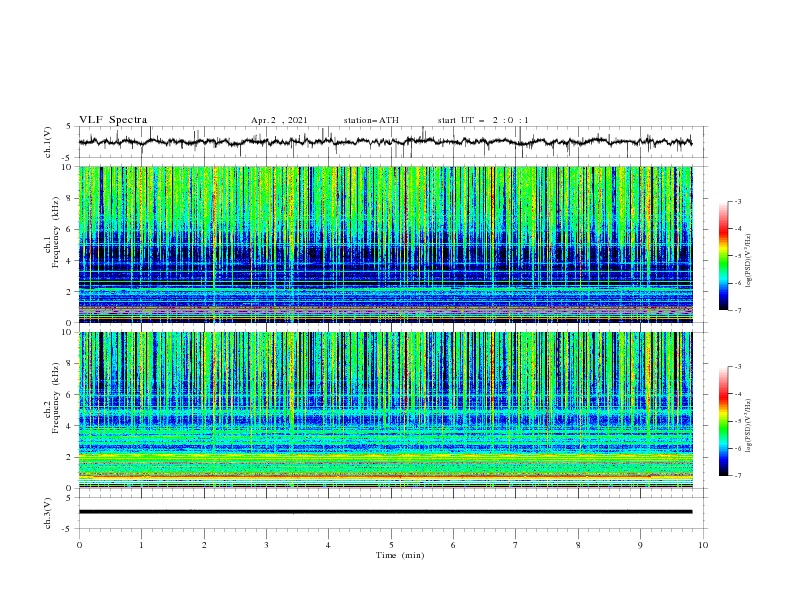Click the "6" kHz tick on ch.1 frequency axis
Screen dimensions: 792x612
(x=71, y=229)
